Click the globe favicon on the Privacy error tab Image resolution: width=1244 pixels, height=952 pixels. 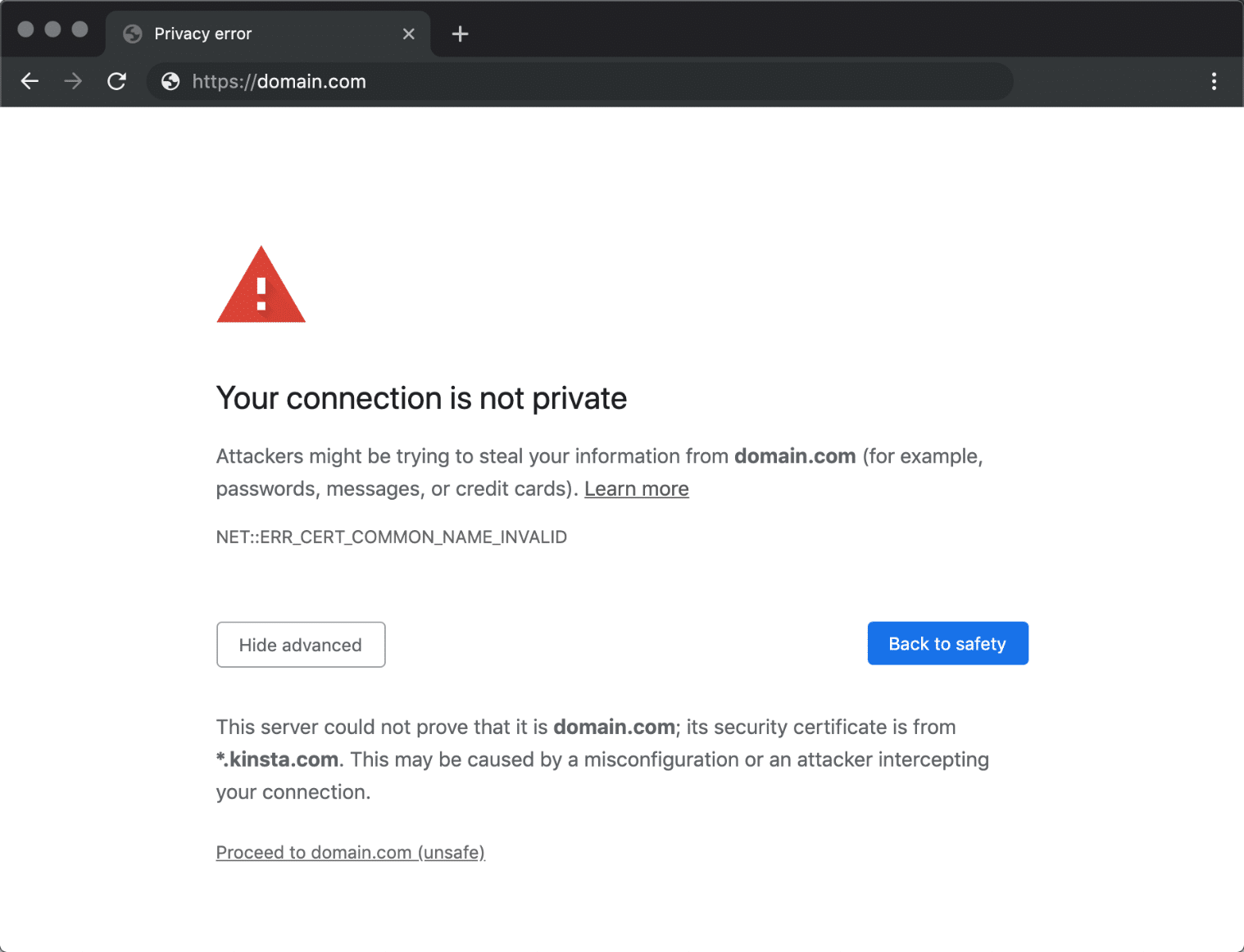click(x=132, y=34)
